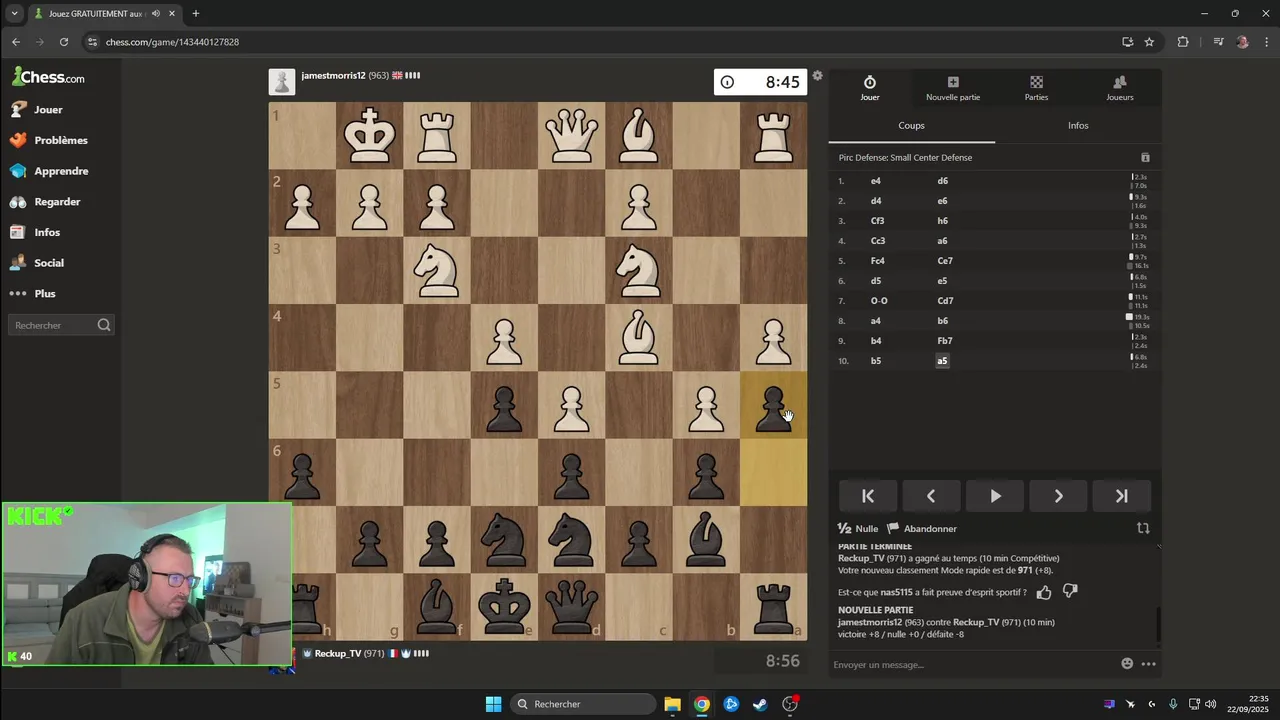This screenshot has width=1280, height=720.
Task: Give thumbs up for nas5115 sportsmanship
Action: coord(1044,592)
